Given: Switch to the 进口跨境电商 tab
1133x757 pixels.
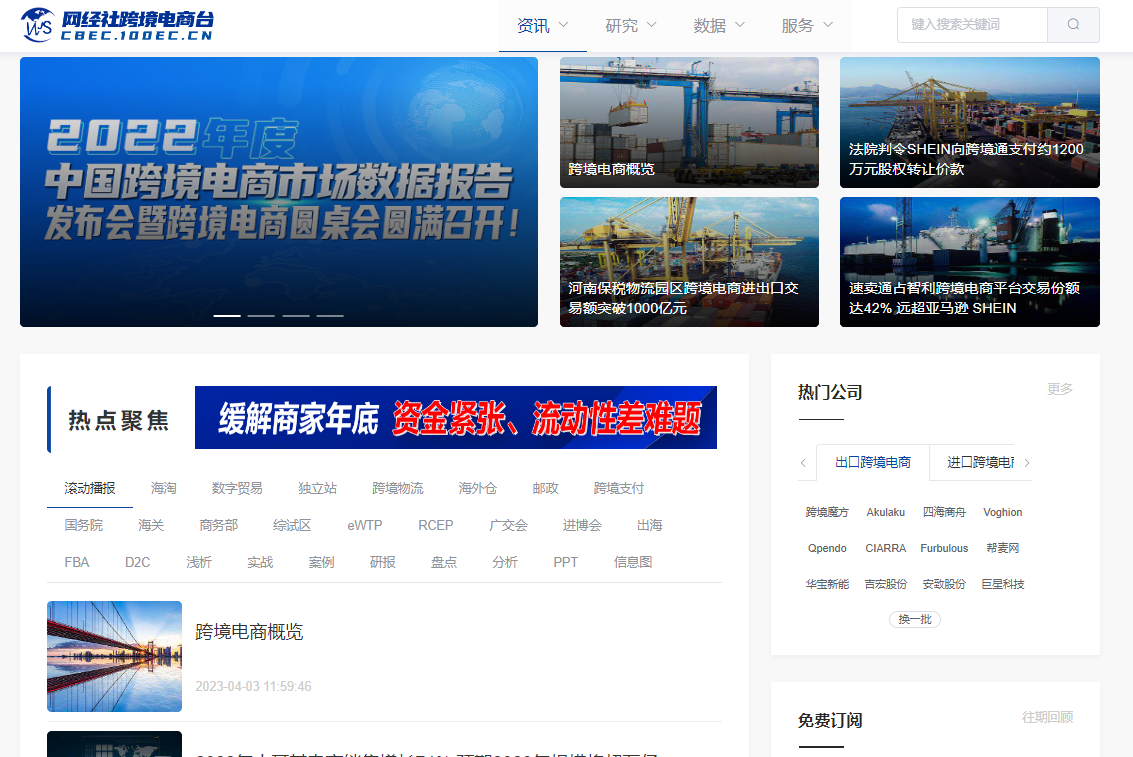Looking at the screenshot, I should 980,463.
